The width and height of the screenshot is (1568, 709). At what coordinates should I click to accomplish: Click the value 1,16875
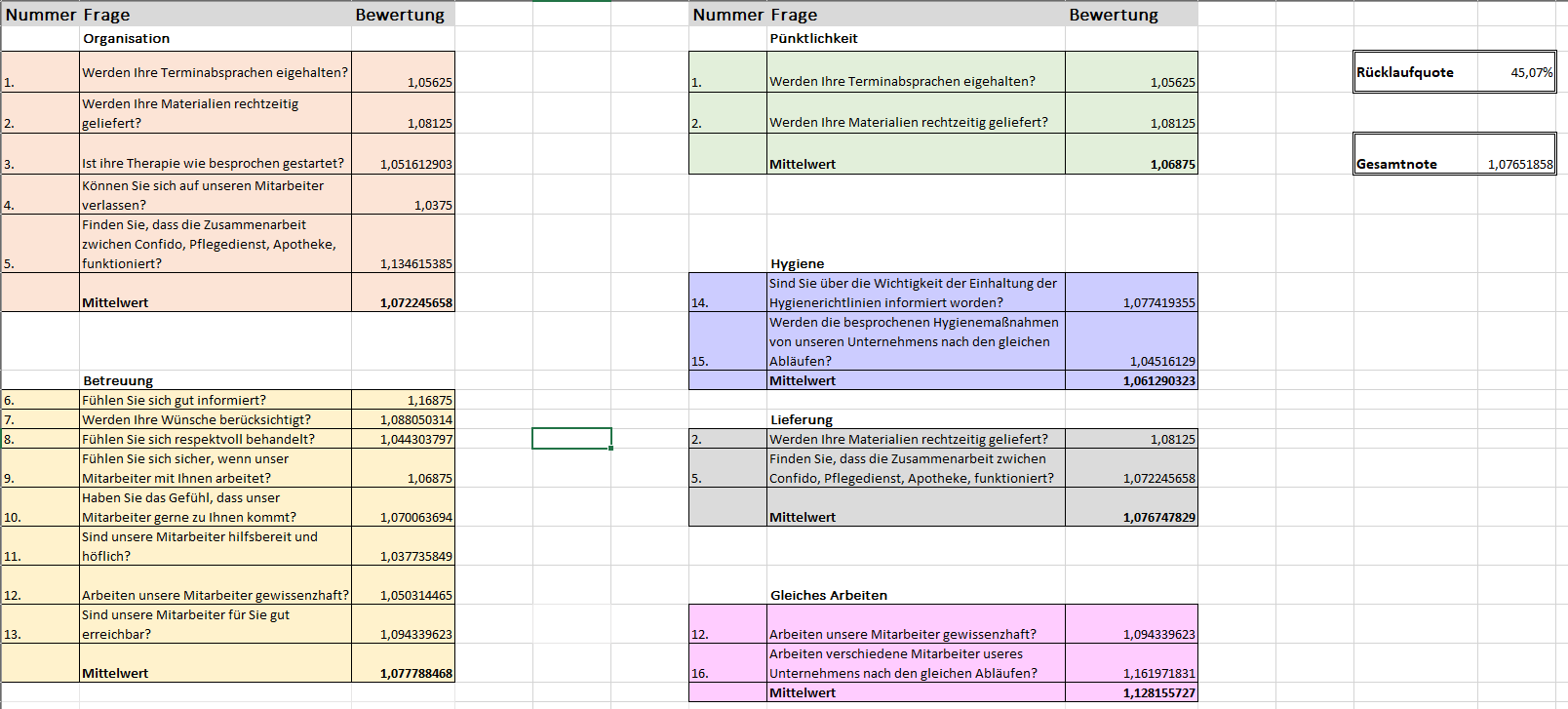403,400
